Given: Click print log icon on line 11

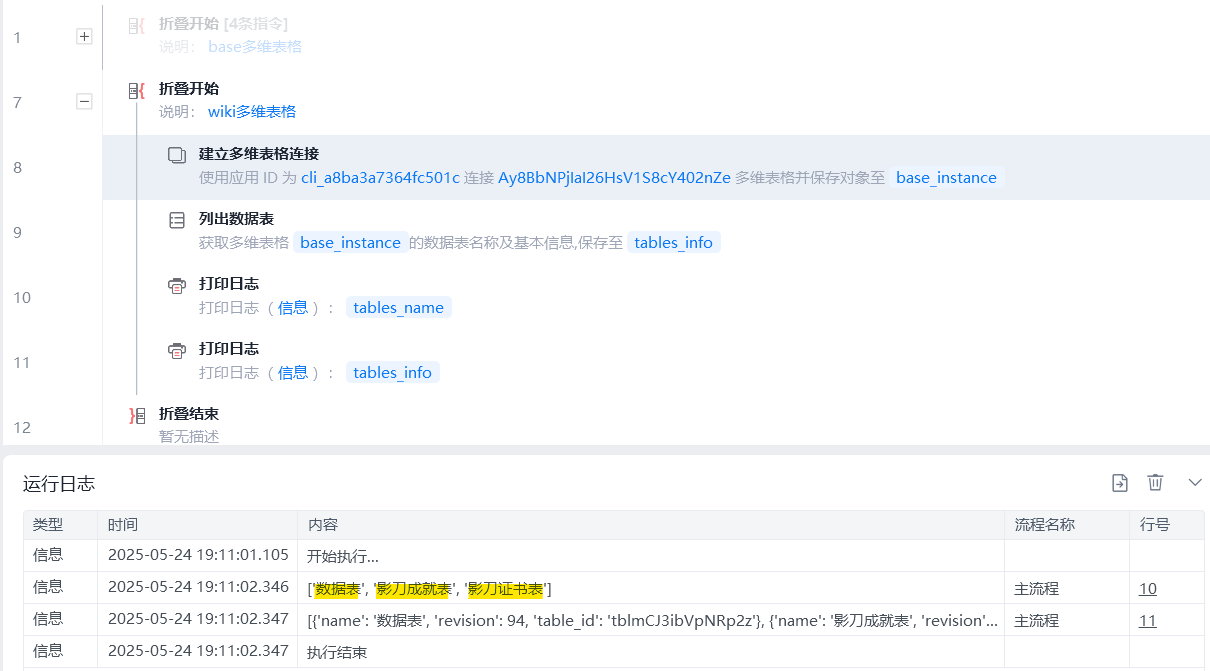Looking at the screenshot, I should (177, 350).
